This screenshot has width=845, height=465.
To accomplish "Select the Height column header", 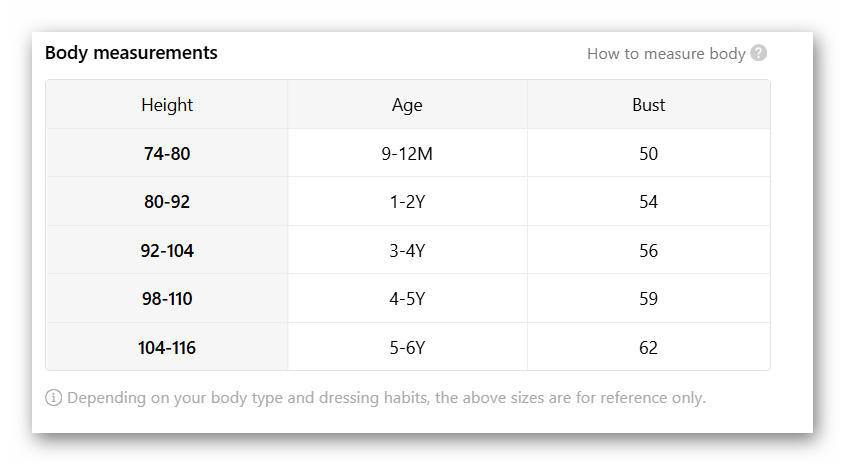I will click(167, 105).
